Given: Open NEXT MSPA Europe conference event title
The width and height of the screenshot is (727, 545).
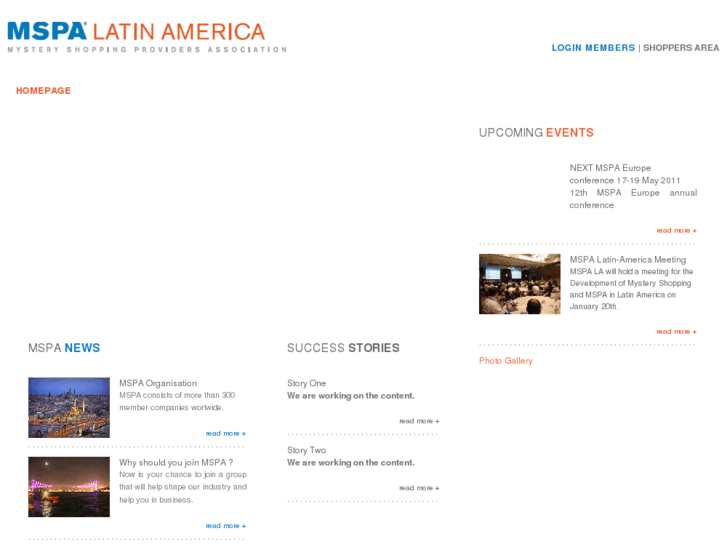Looking at the screenshot, I should pos(625,174).
